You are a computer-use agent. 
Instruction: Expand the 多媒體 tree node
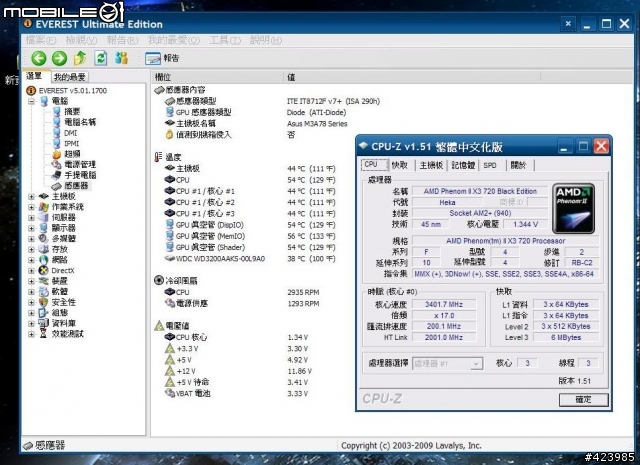coord(31,239)
